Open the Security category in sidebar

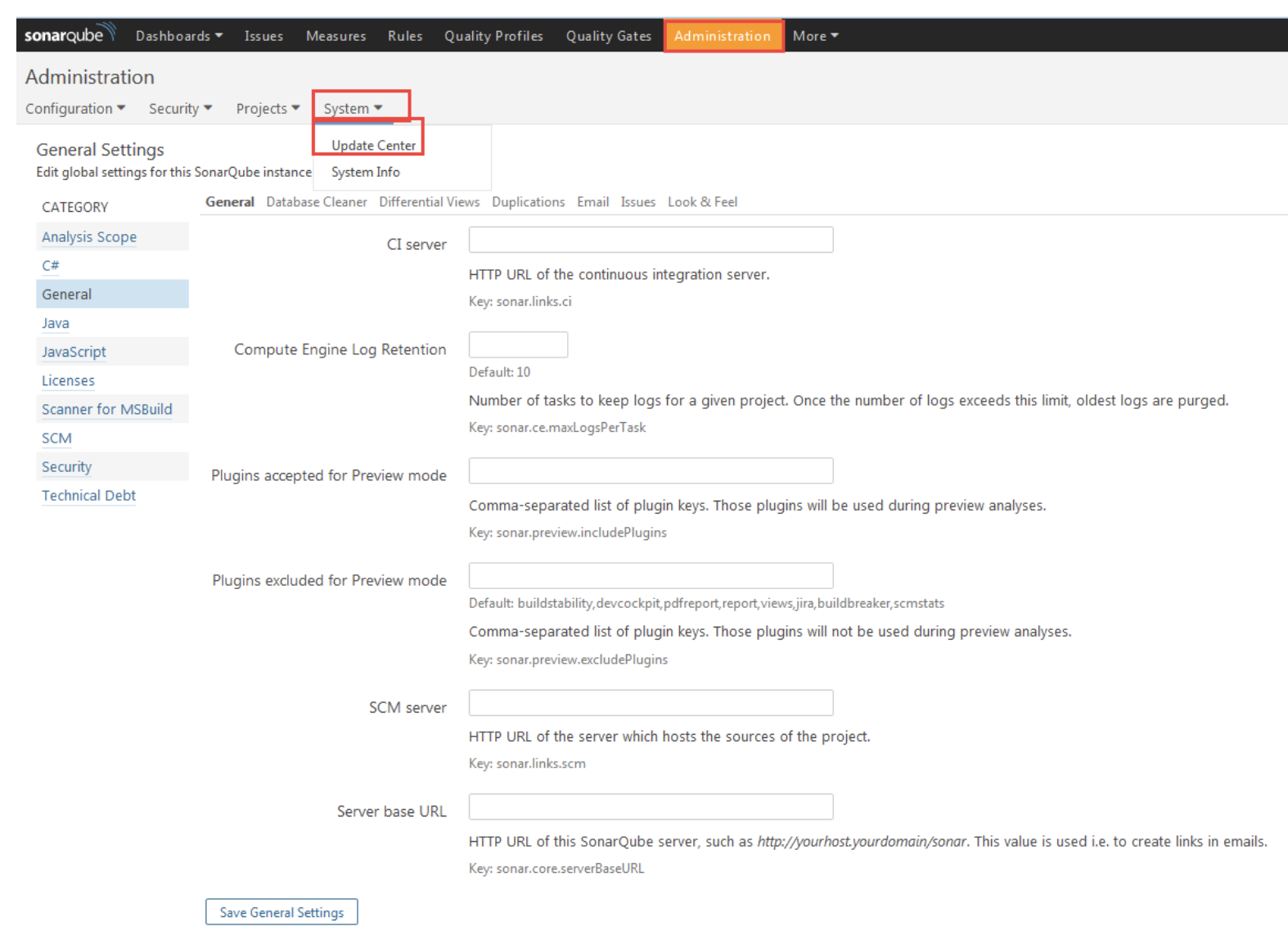[66, 467]
